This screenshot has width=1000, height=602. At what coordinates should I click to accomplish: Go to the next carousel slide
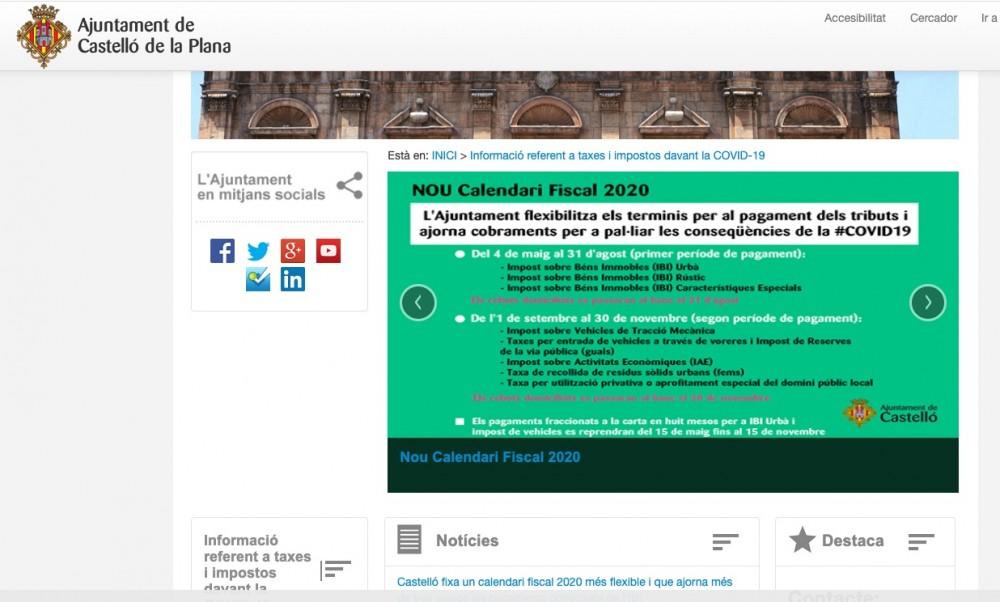(927, 302)
